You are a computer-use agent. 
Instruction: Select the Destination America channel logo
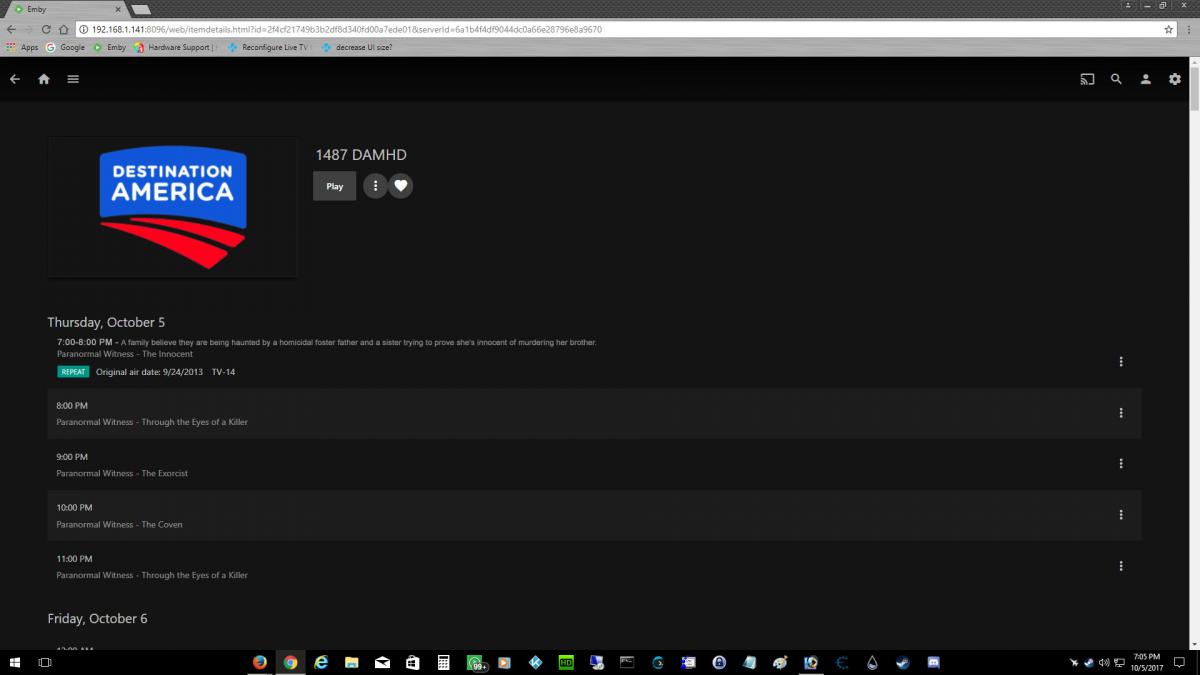(172, 207)
